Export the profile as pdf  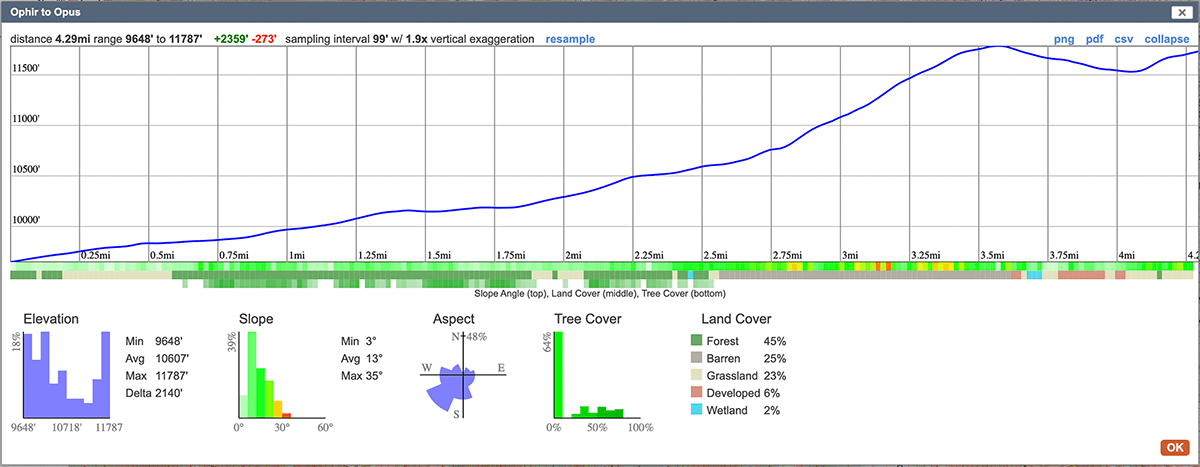click(1095, 39)
